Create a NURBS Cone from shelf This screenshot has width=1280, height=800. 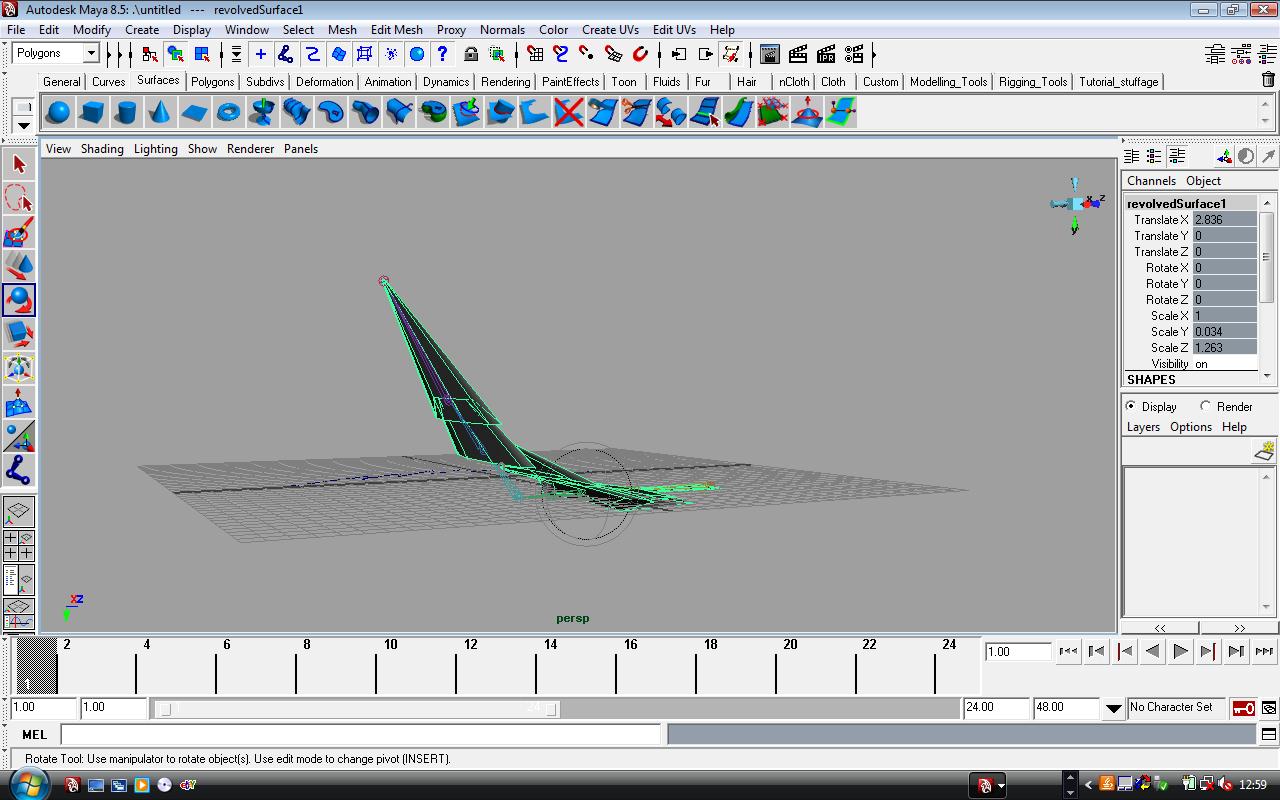coord(160,112)
